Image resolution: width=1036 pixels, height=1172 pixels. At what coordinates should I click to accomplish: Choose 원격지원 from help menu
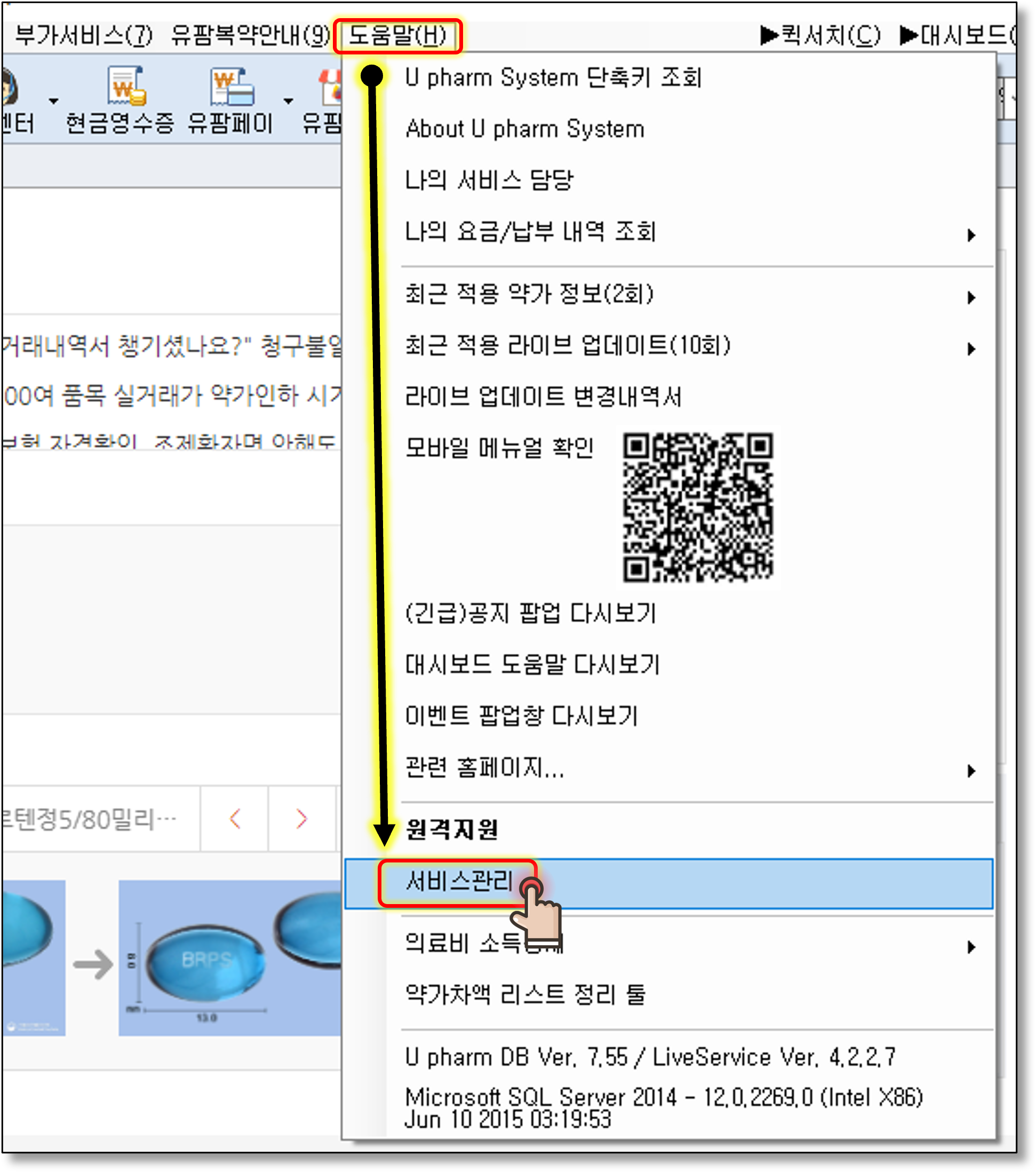coord(451,829)
